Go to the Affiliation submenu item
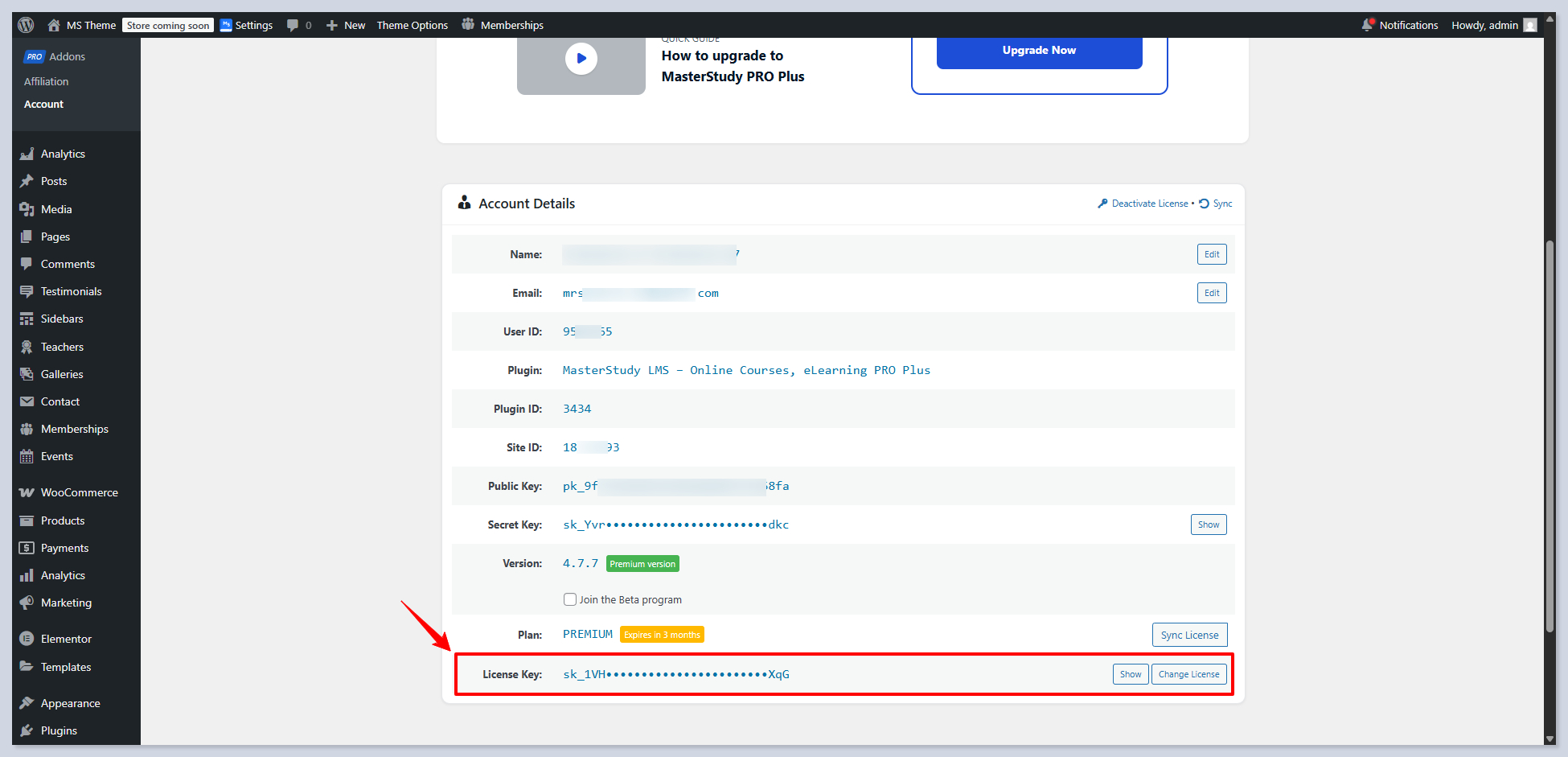The height and width of the screenshot is (757, 1568). 46,81
